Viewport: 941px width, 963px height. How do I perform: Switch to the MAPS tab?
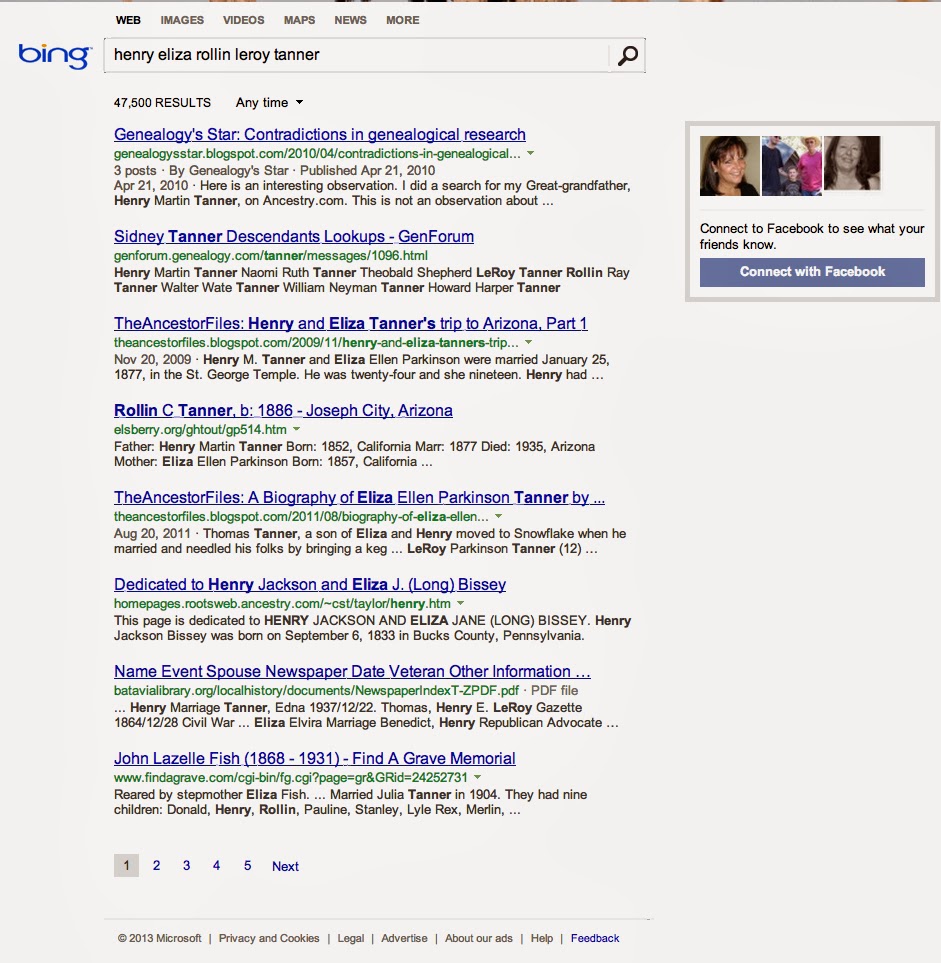pyautogui.click(x=299, y=20)
